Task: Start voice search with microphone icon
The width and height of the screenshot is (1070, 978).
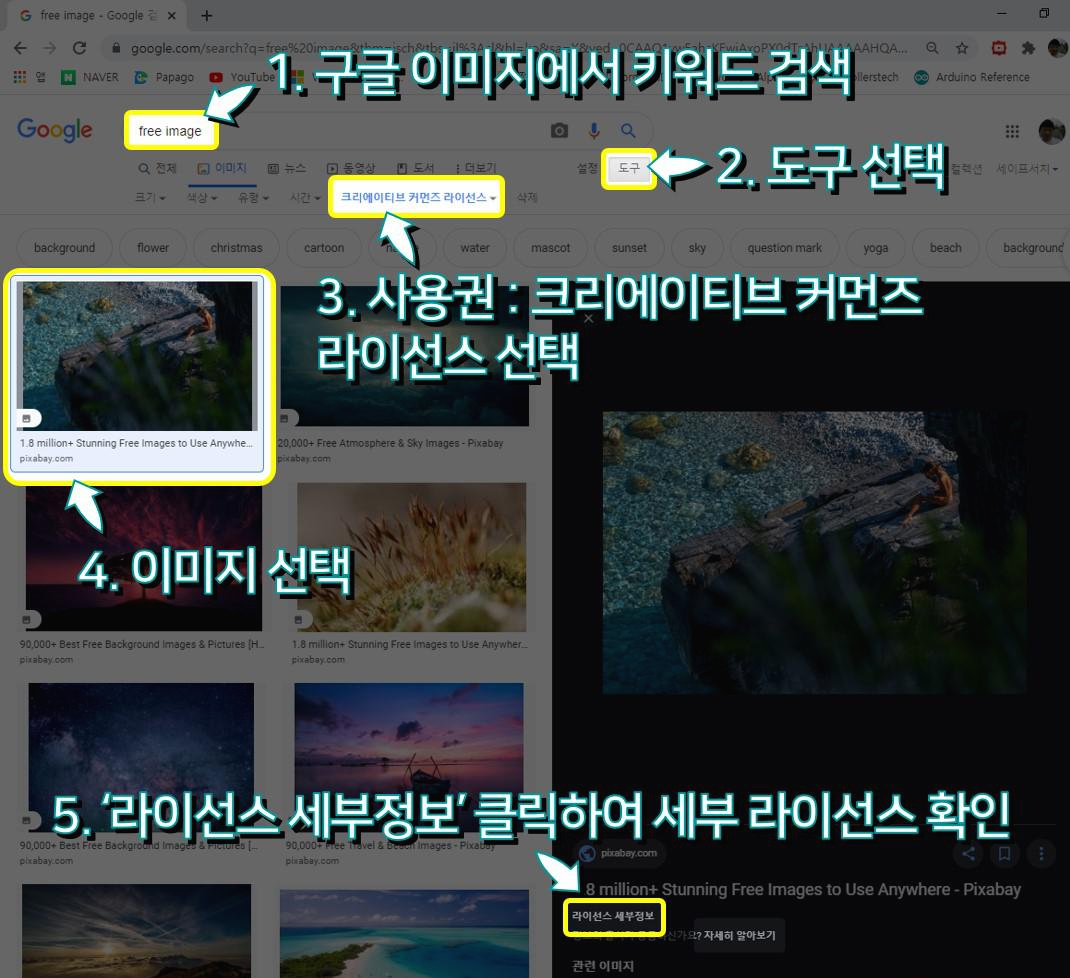Action: coord(594,130)
